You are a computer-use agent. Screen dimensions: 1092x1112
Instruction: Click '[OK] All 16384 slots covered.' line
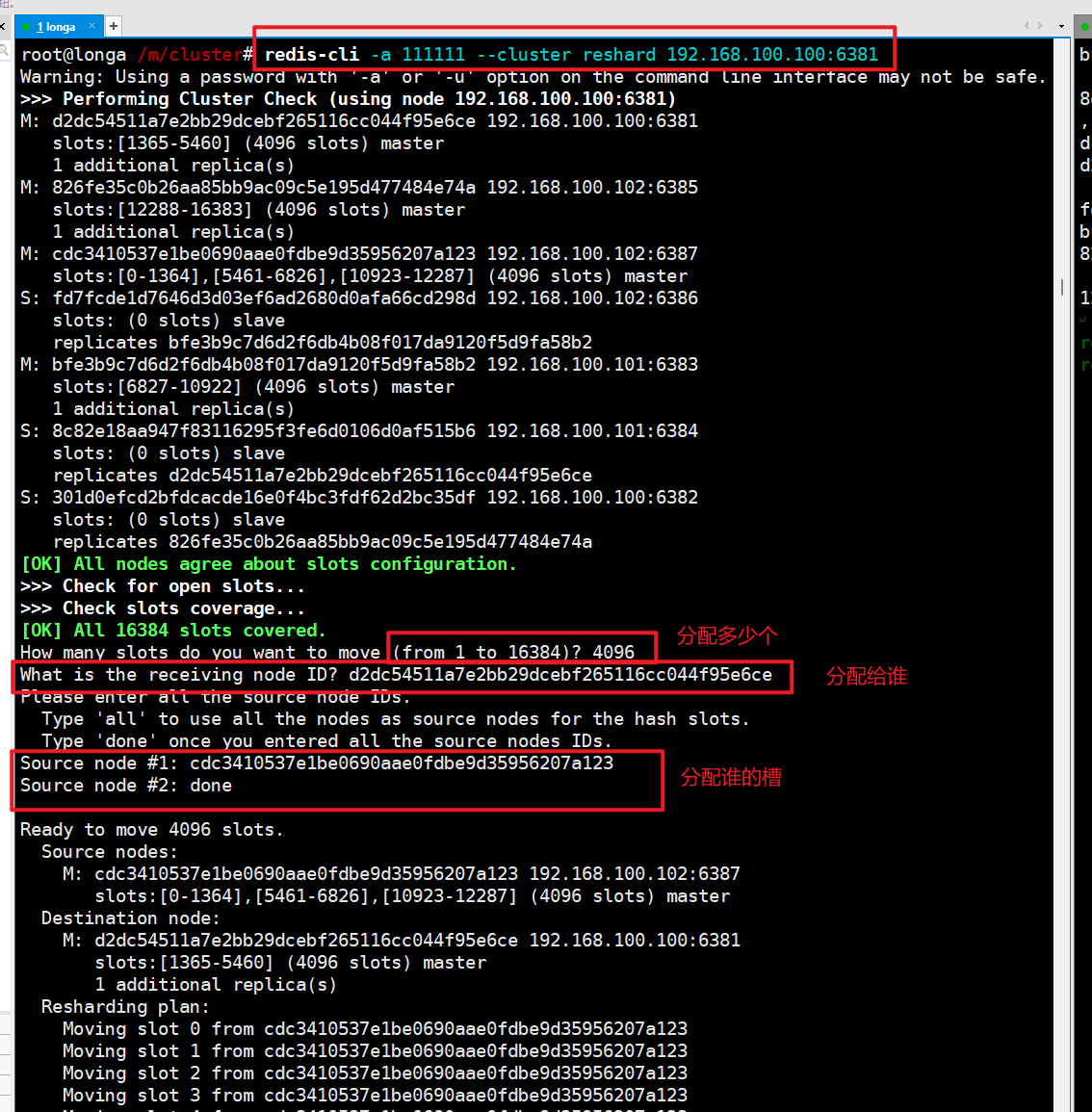(174, 630)
